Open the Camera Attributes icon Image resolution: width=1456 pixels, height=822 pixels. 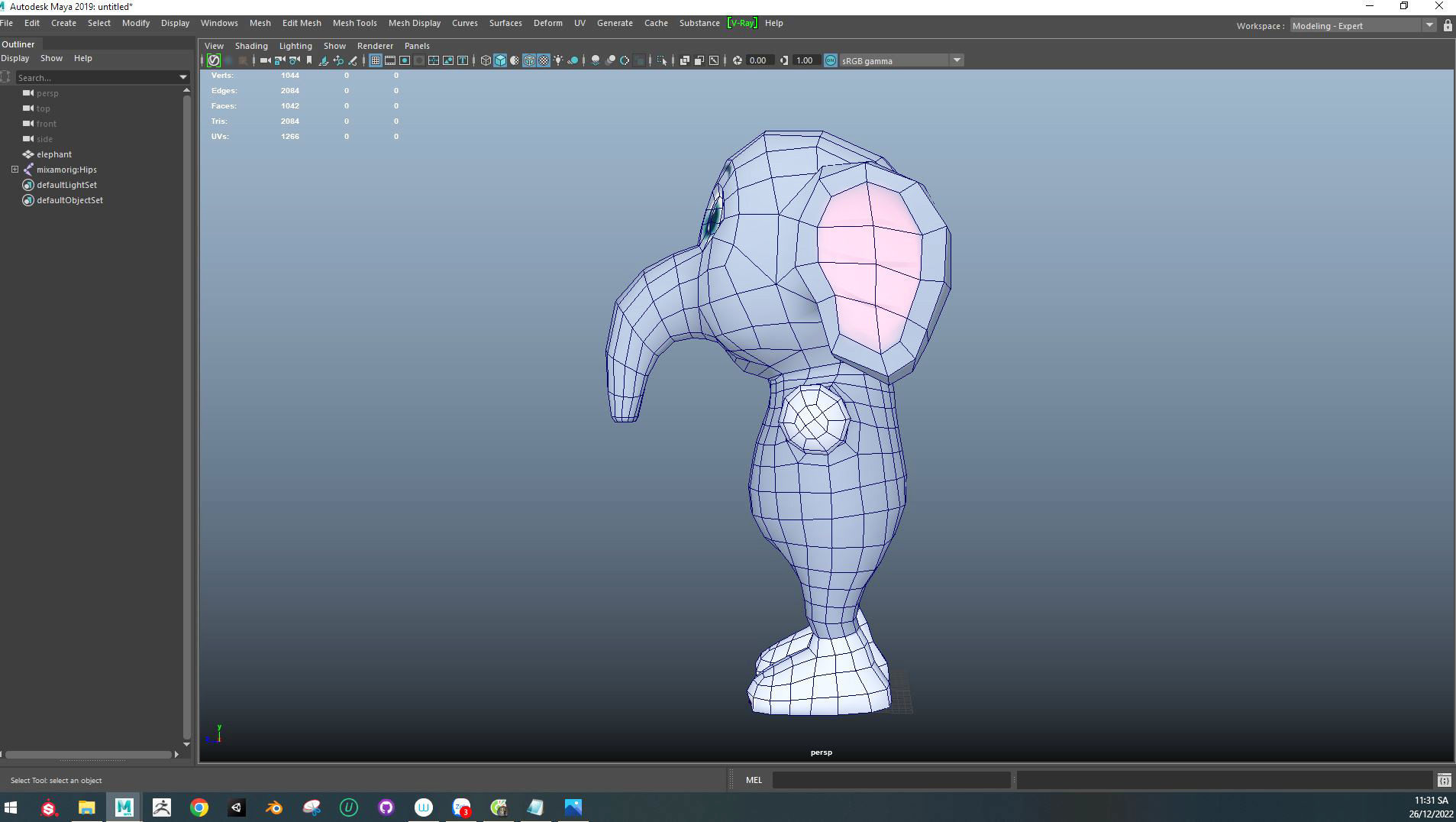294,60
